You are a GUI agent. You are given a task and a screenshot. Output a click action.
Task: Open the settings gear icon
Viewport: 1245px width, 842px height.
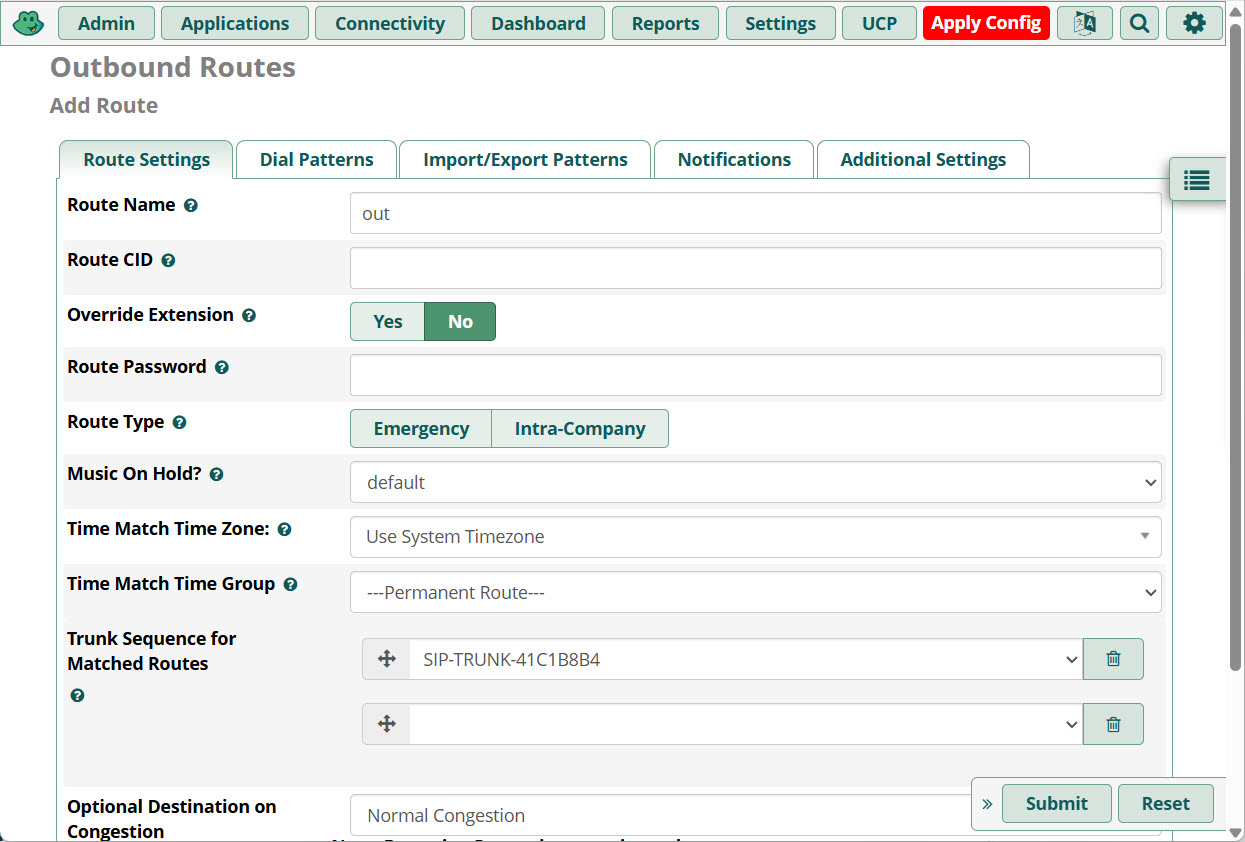point(1194,23)
